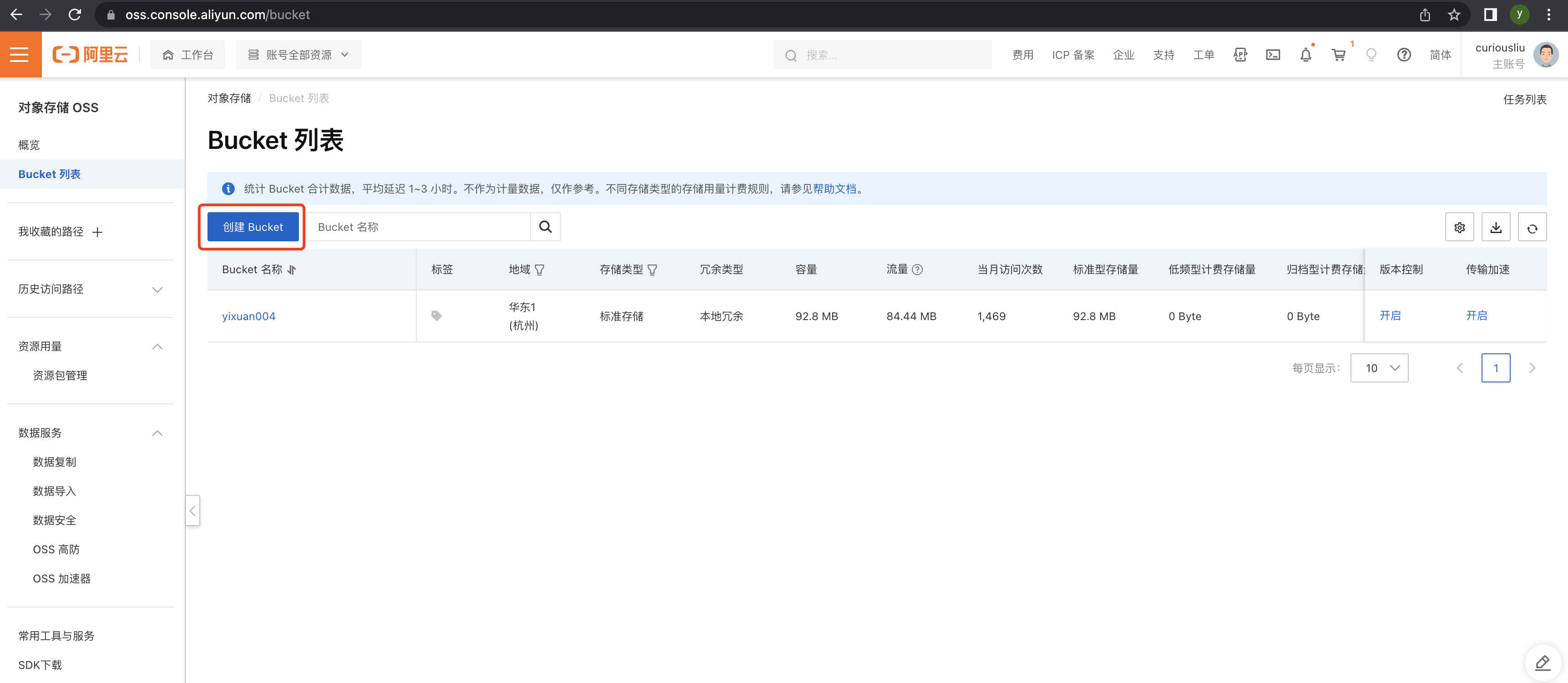Add a favorite path with plus icon
The image size is (1568, 683).
pos(97,231)
